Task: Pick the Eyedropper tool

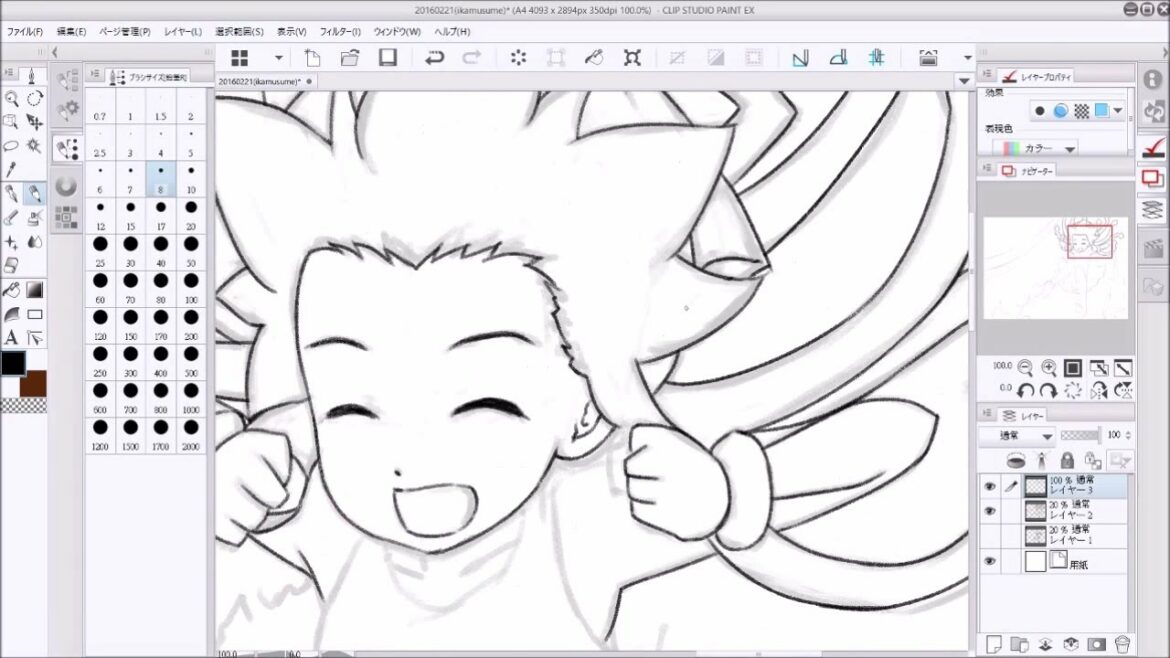Action: click(x=12, y=170)
